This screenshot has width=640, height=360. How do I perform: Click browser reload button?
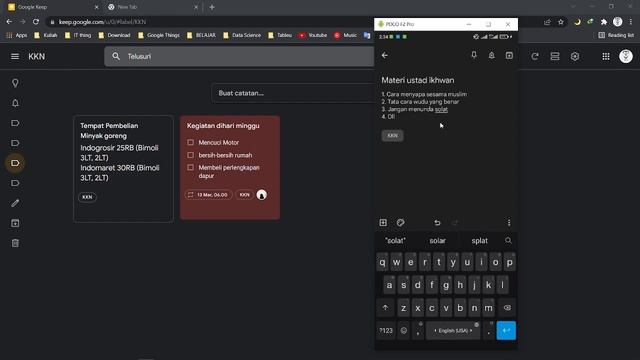tap(36, 22)
